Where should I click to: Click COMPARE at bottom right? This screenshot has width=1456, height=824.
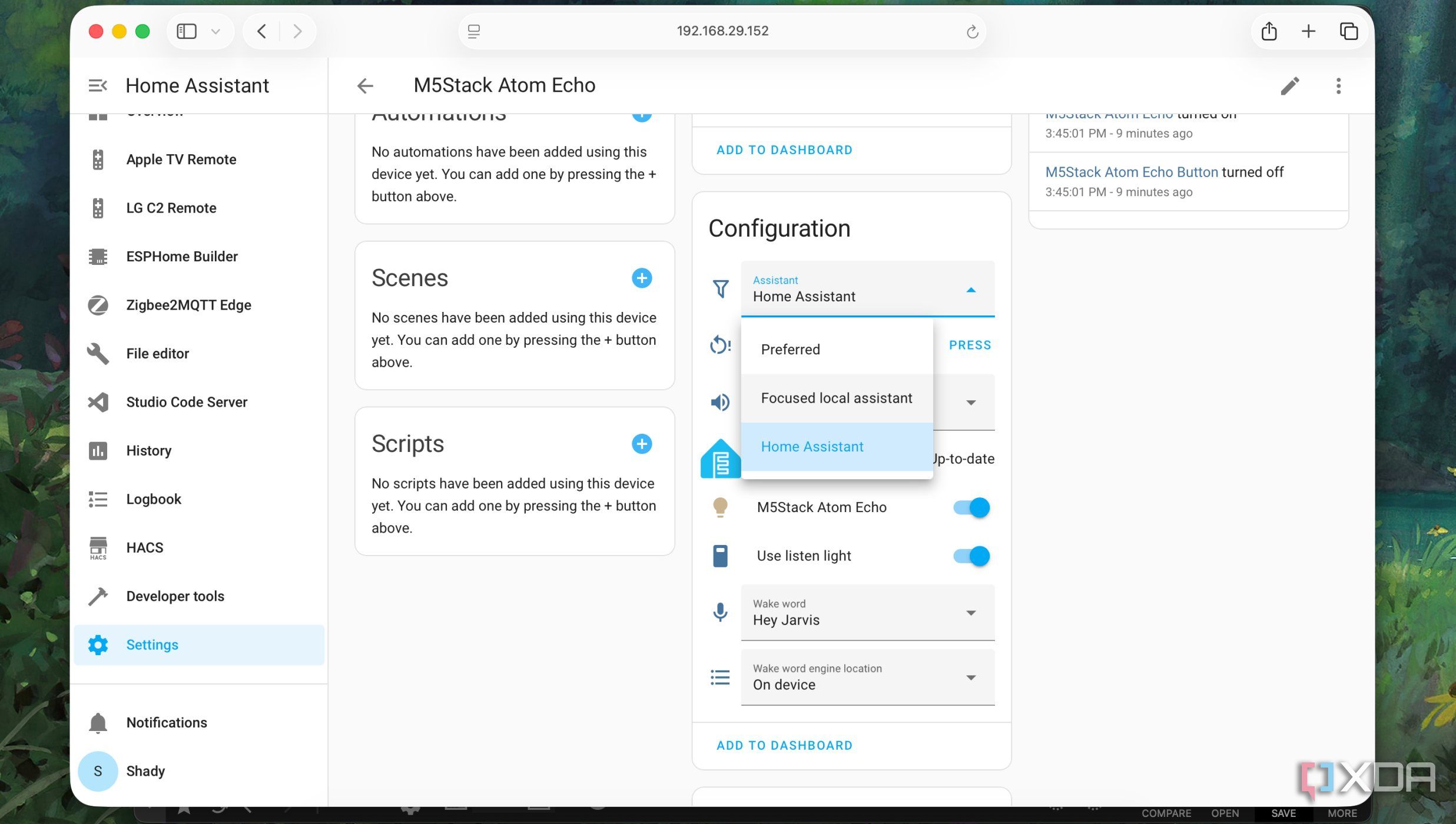point(1166,813)
